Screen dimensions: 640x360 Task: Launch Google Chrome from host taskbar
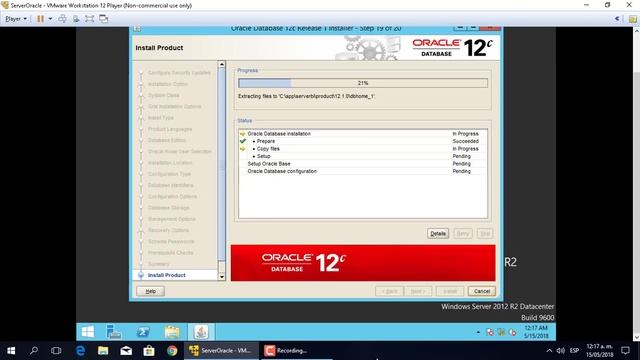coord(172,351)
